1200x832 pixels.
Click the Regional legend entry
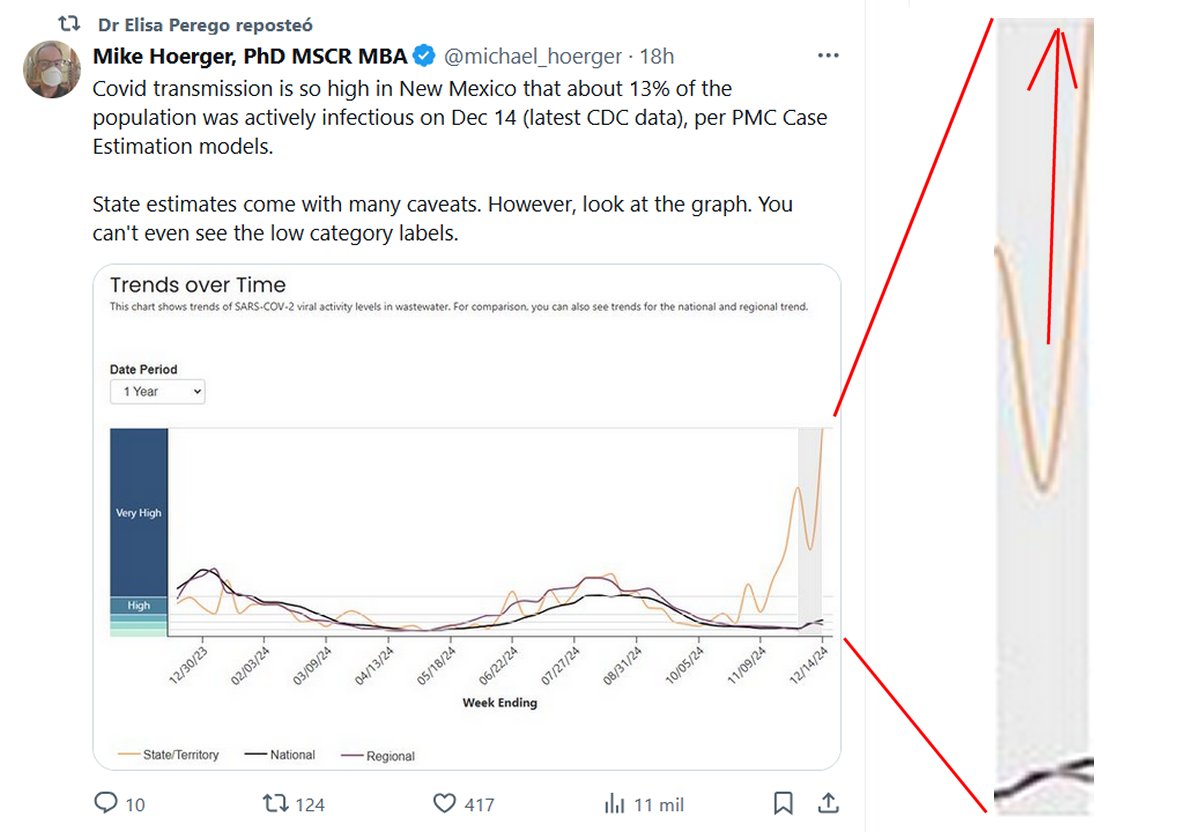click(378, 756)
